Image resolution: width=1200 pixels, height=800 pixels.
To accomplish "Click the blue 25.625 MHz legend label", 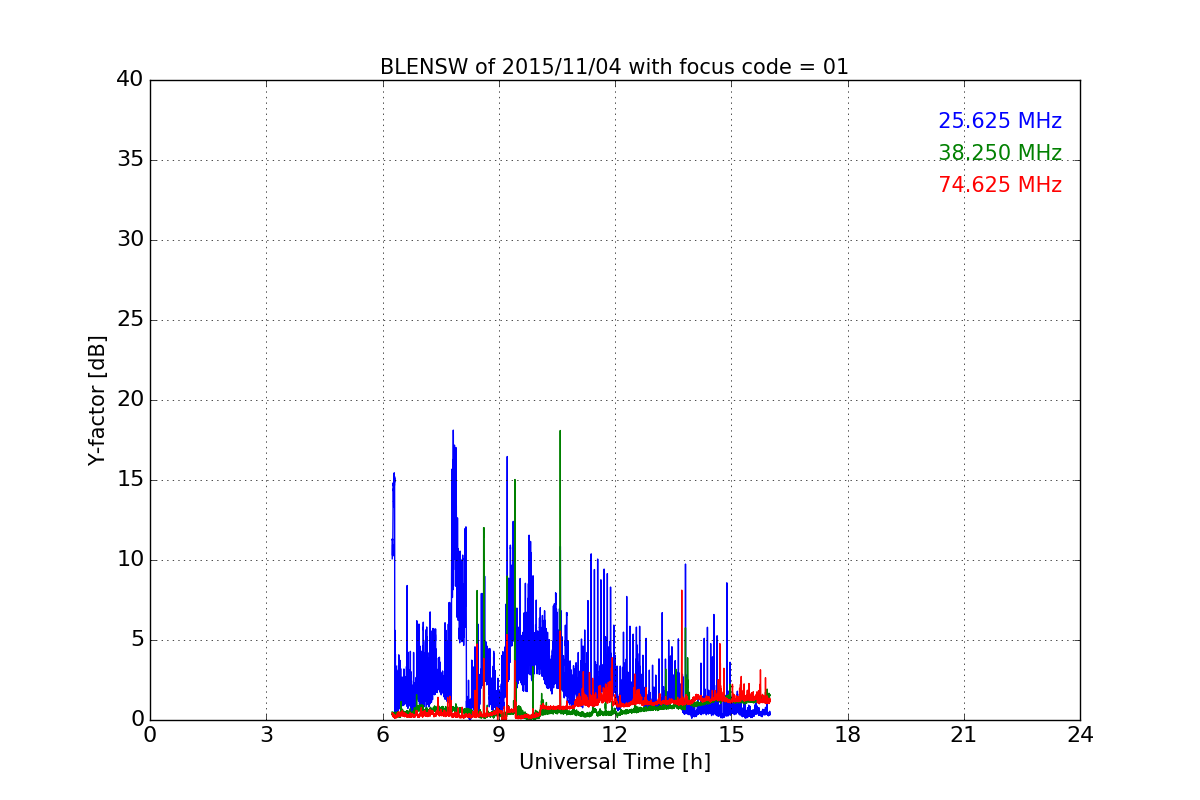I will point(999,121).
